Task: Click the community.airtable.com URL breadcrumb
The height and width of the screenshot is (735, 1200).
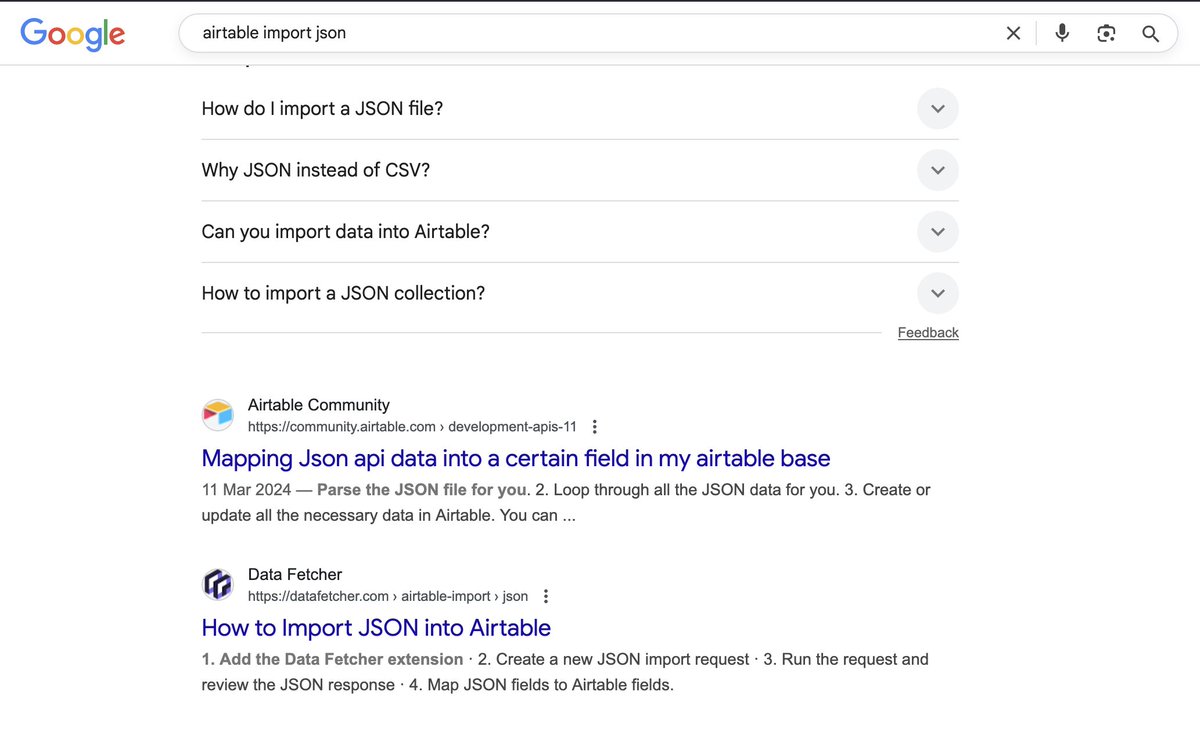Action: coord(412,427)
